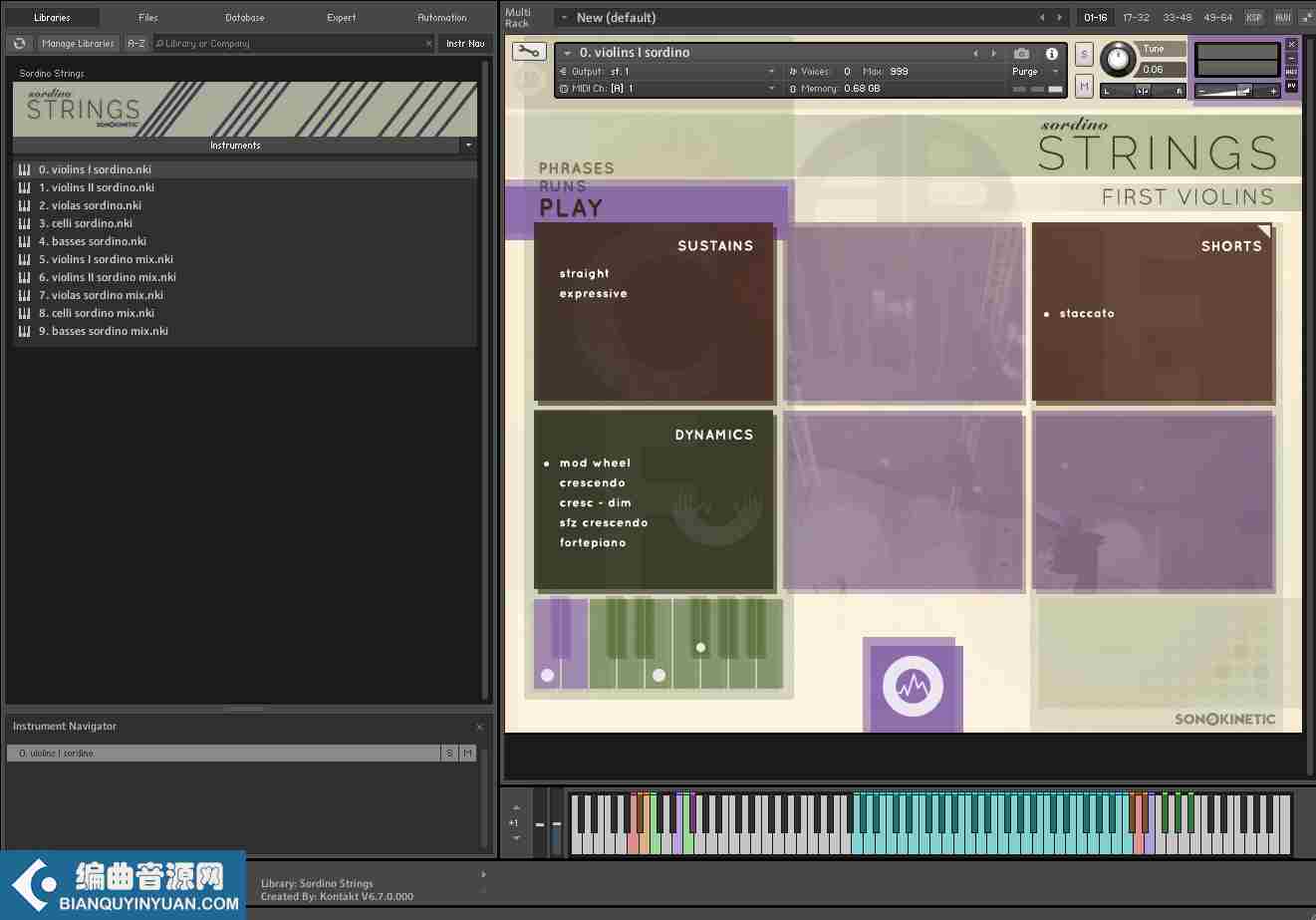Click the snapshot camera icon
This screenshot has width=1316, height=920.
[x=1021, y=54]
